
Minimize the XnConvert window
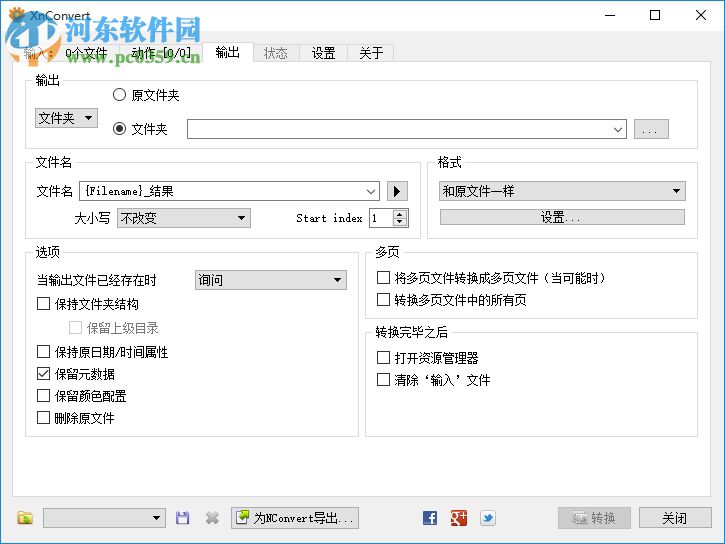(x=610, y=15)
